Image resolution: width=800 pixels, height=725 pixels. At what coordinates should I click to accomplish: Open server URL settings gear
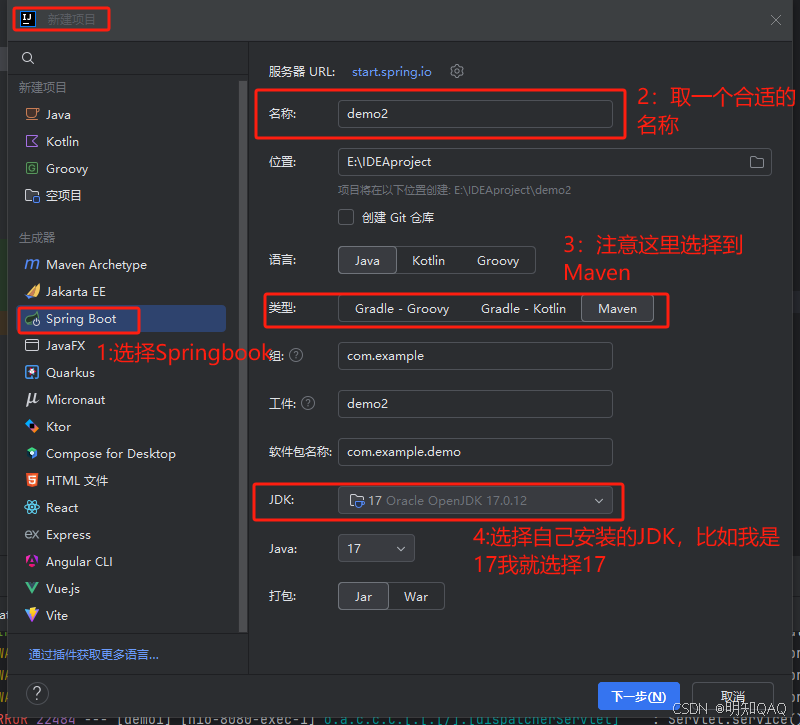pos(457,71)
